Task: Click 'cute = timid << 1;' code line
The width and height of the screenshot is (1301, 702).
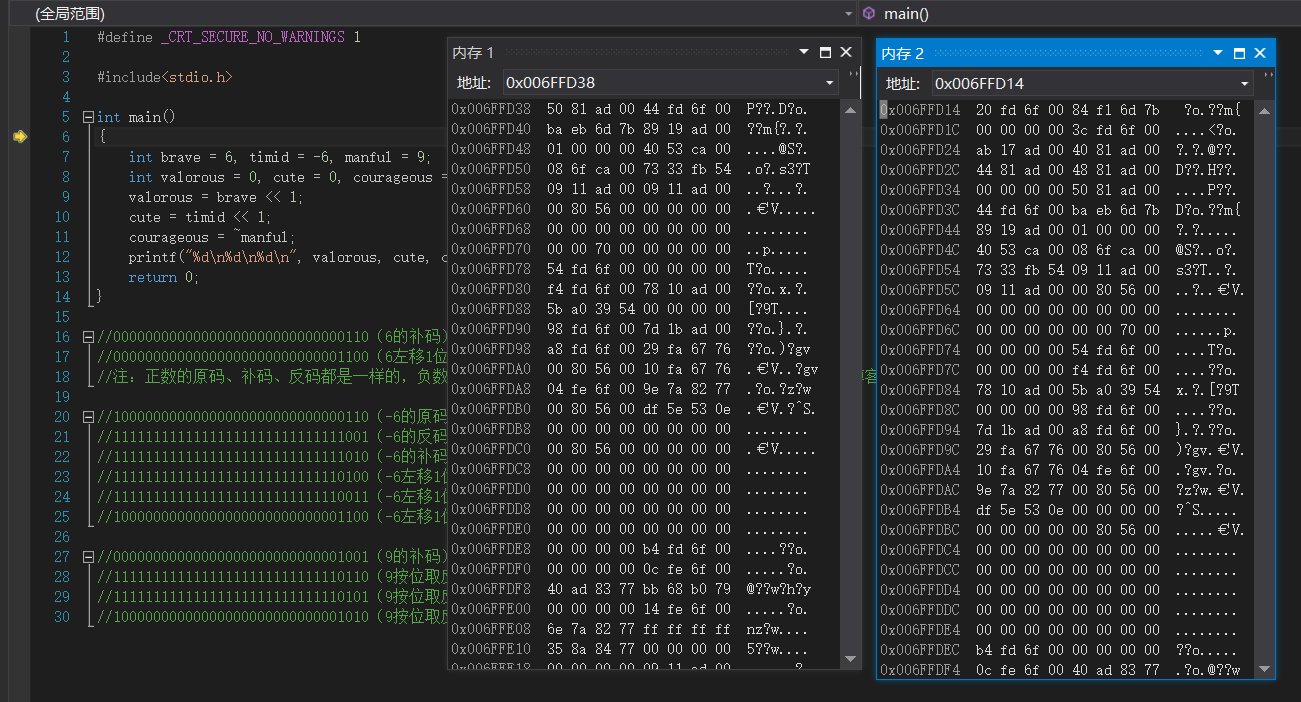Action: [x=200, y=217]
